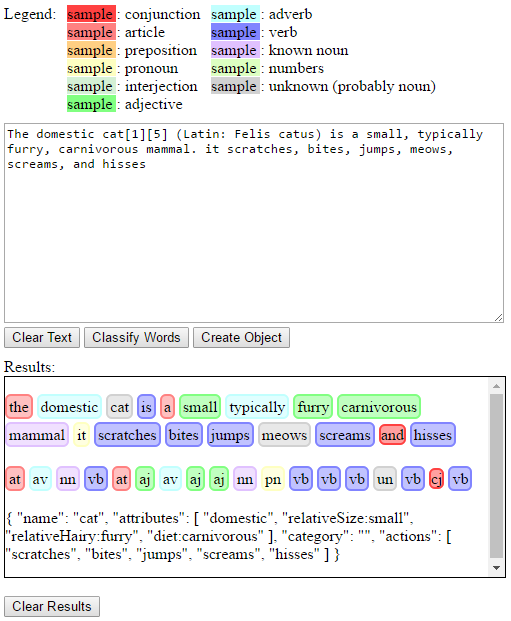
Task: Select the blue verb sample swatch
Action: point(235,32)
